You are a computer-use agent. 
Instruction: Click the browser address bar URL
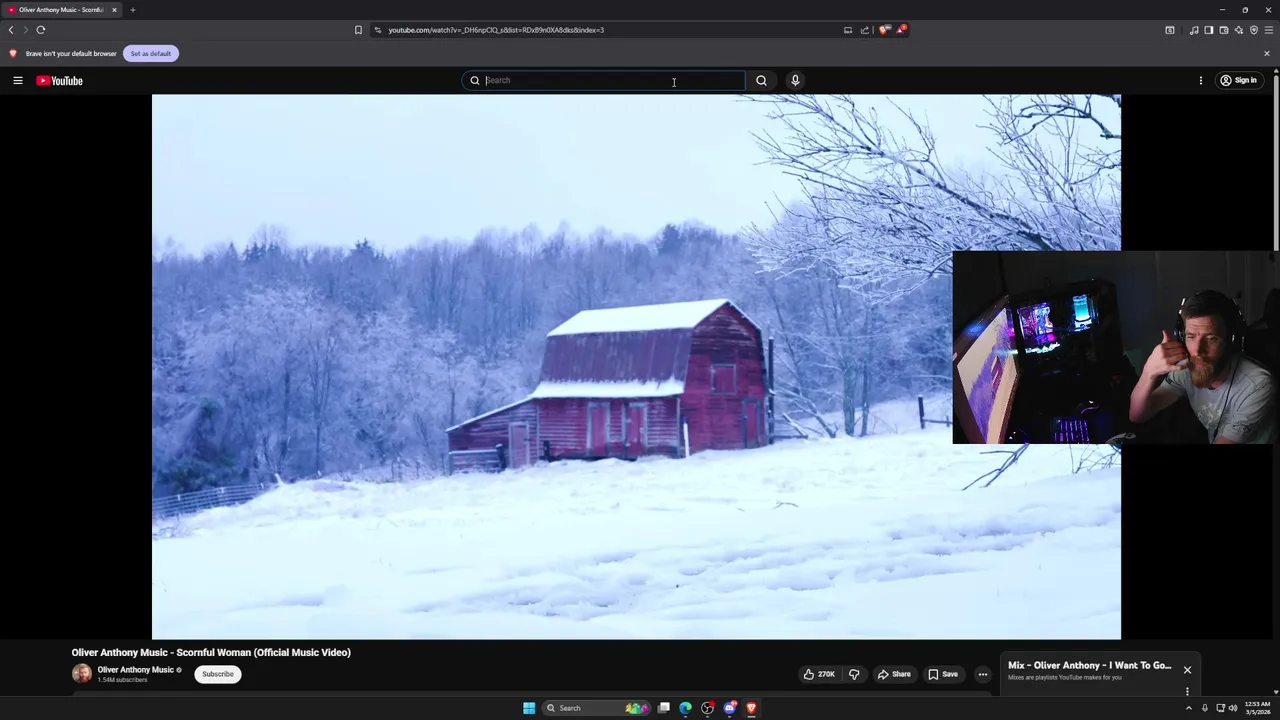496,30
